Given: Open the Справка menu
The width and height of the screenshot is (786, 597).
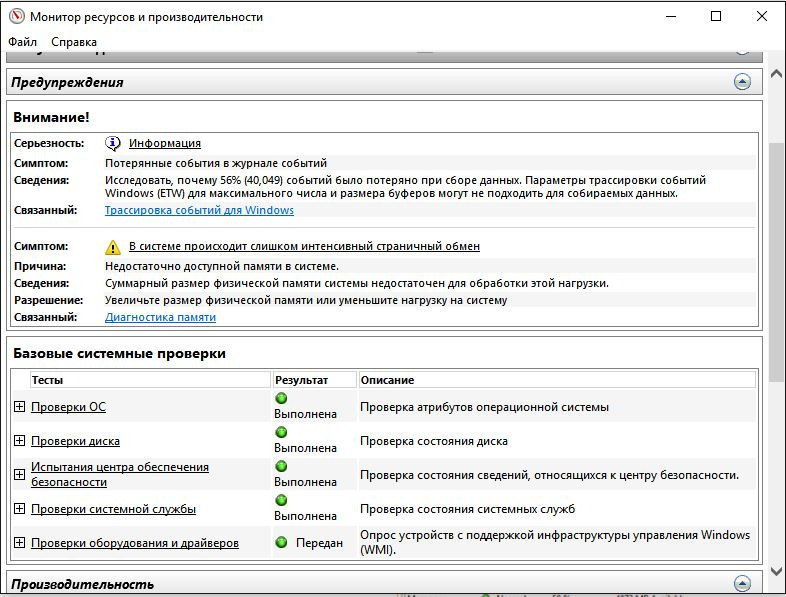Looking at the screenshot, I should coord(74,42).
